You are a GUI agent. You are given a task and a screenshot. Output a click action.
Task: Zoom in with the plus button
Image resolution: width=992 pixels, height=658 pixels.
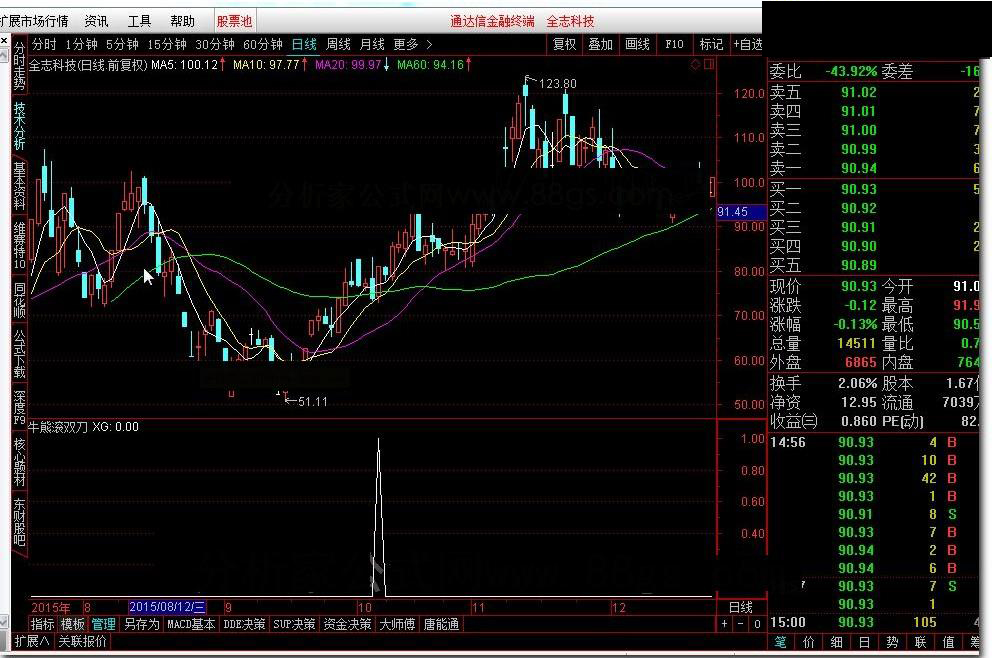[724, 623]
